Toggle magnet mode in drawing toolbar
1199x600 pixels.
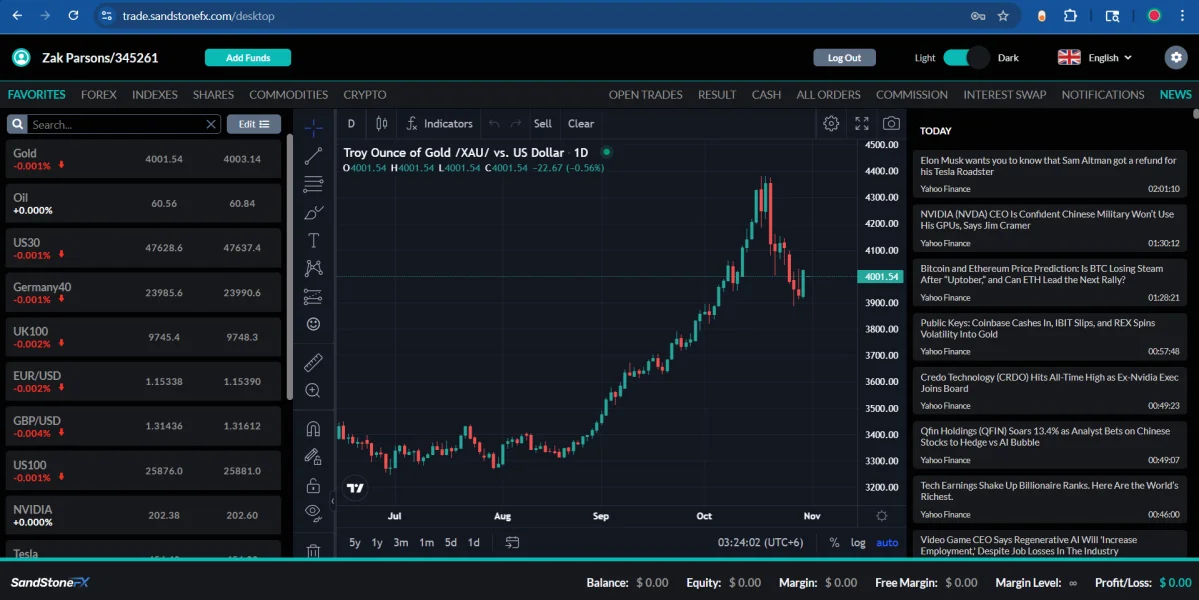313,429
